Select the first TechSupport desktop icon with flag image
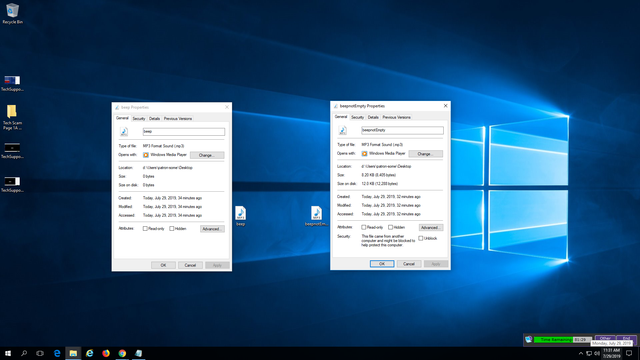640x360 pixels. (x=12, y=83)
